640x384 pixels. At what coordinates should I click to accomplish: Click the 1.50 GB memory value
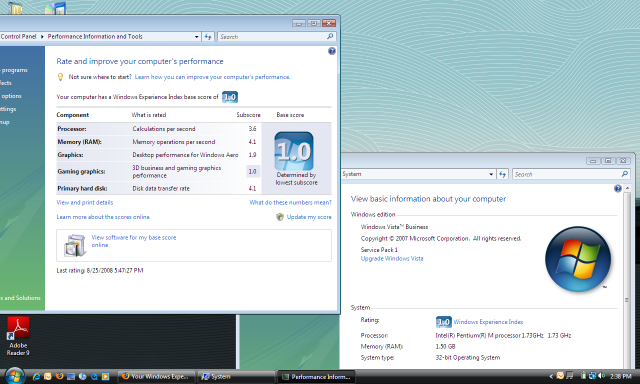click(445, 346)
